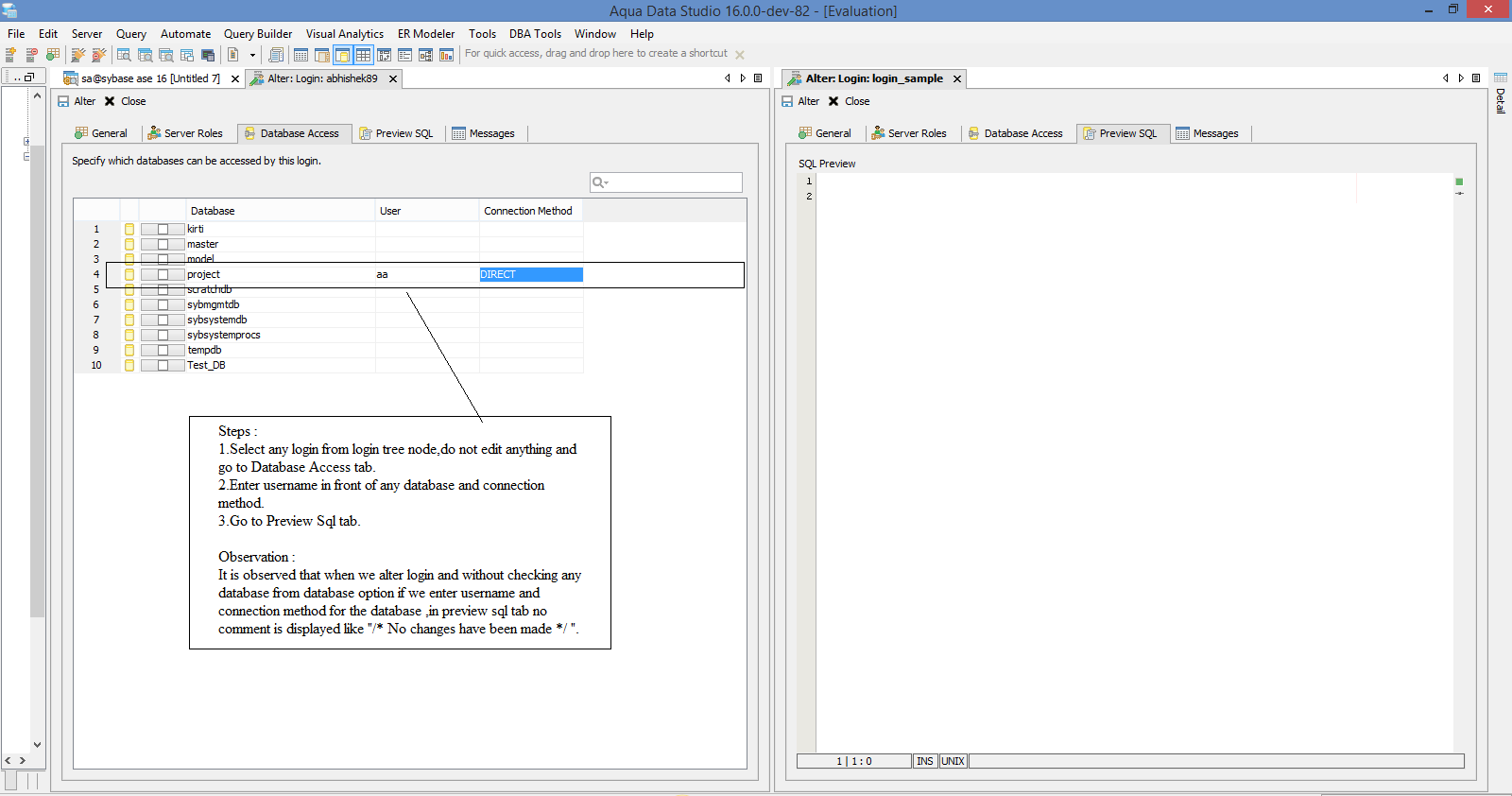Check the sybmgmtdb database access checkbox
The image size is (1512, 796).
163,304
